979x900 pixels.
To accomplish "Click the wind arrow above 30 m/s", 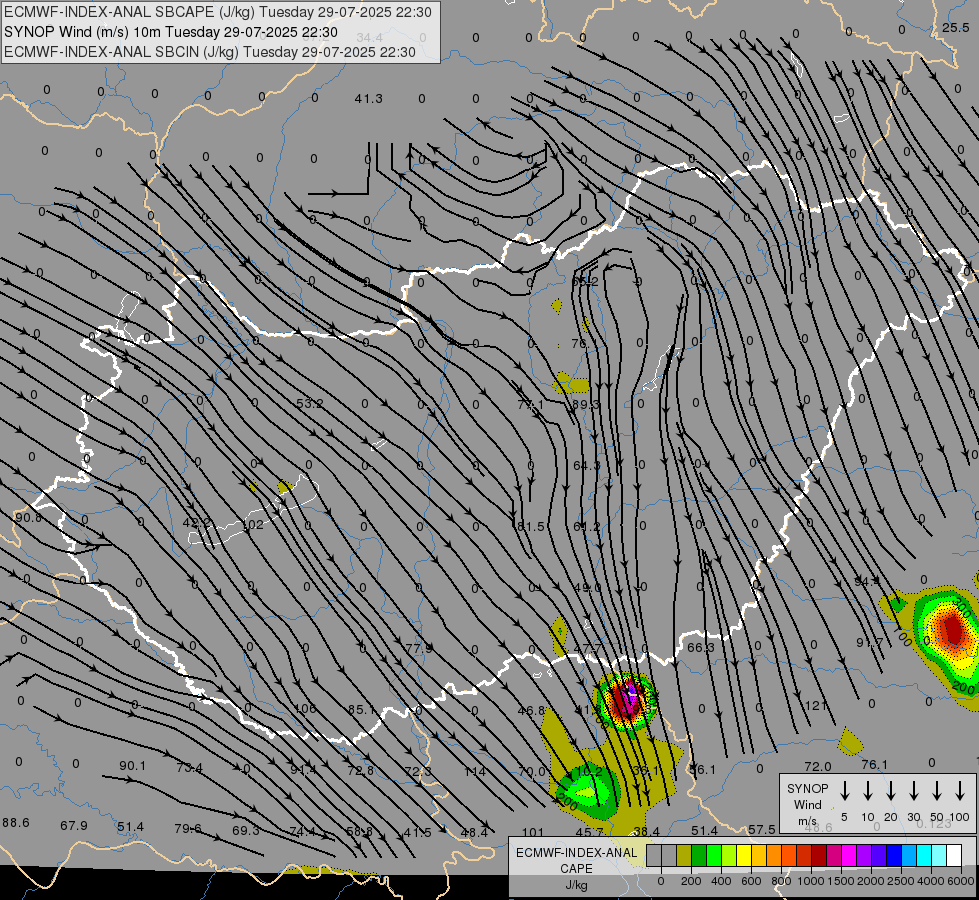I will click(914, 790).
